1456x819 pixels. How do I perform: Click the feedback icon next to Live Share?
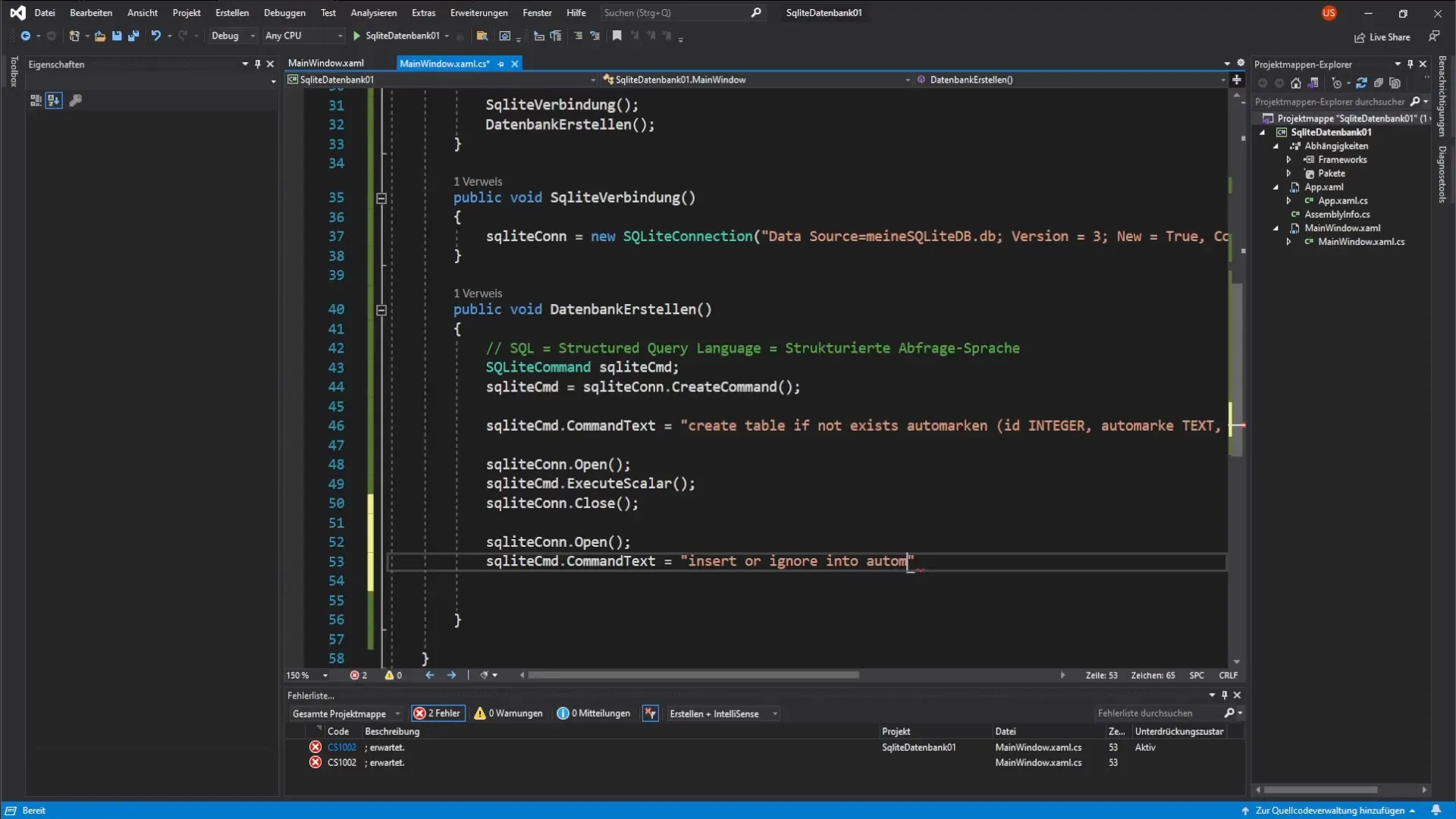point(1433,36)
